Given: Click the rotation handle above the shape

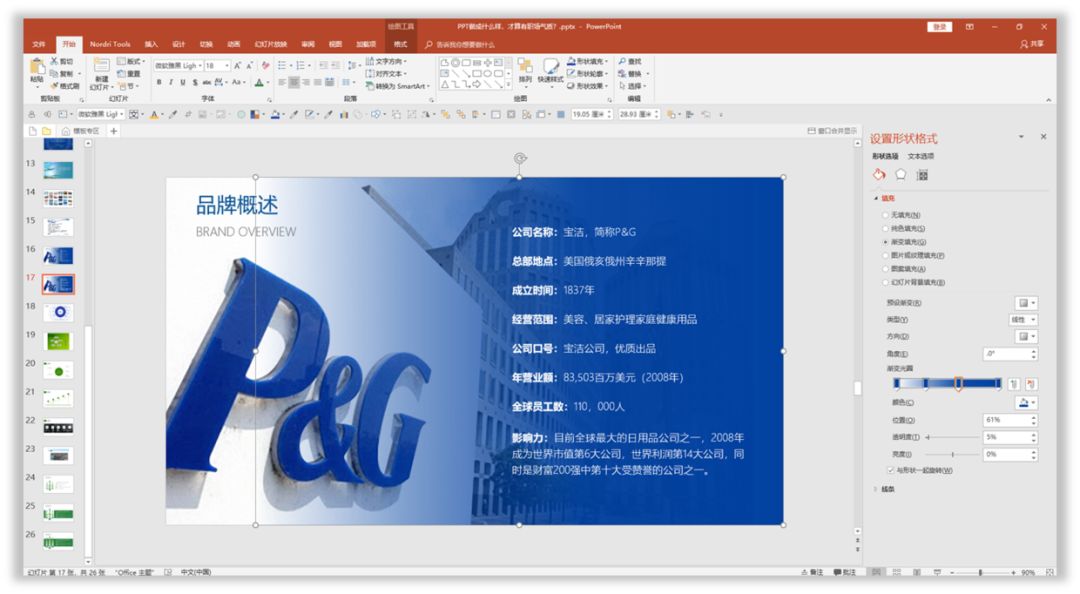Looking at the screenshot, I should pos(520,158).
